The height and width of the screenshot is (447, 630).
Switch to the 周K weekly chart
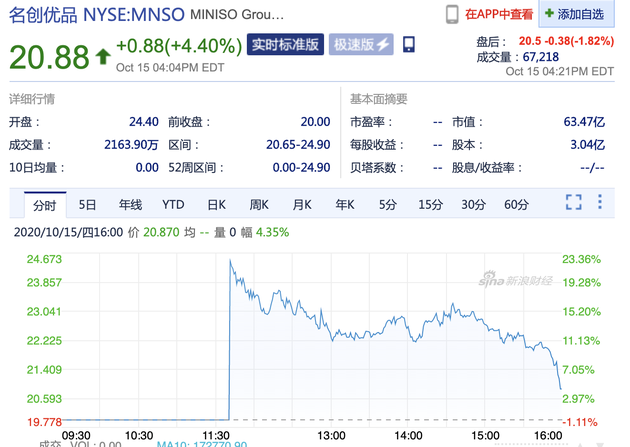pos(259,205)
